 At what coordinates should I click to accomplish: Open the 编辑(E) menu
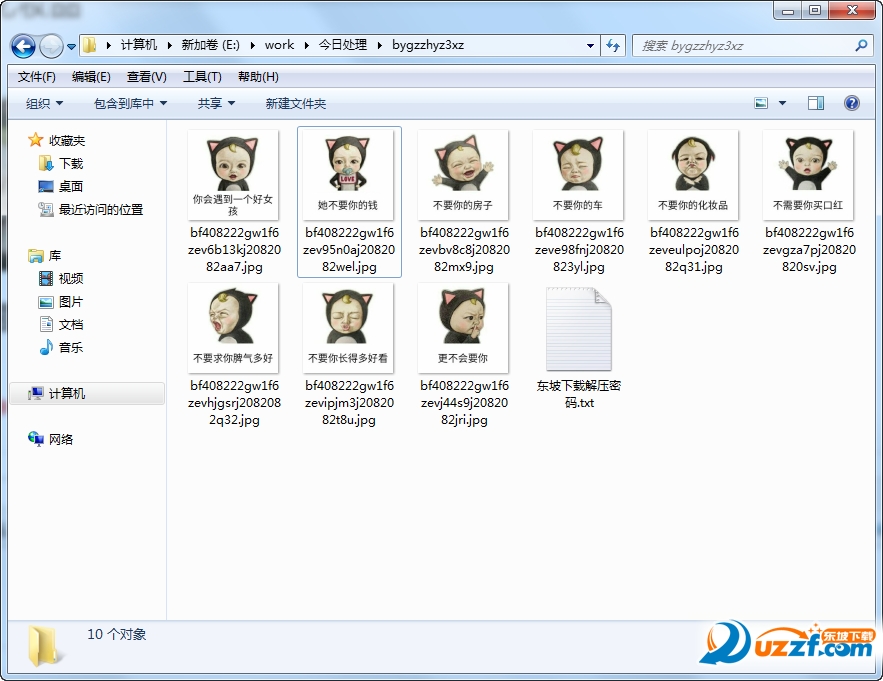[x=91, y=77]
